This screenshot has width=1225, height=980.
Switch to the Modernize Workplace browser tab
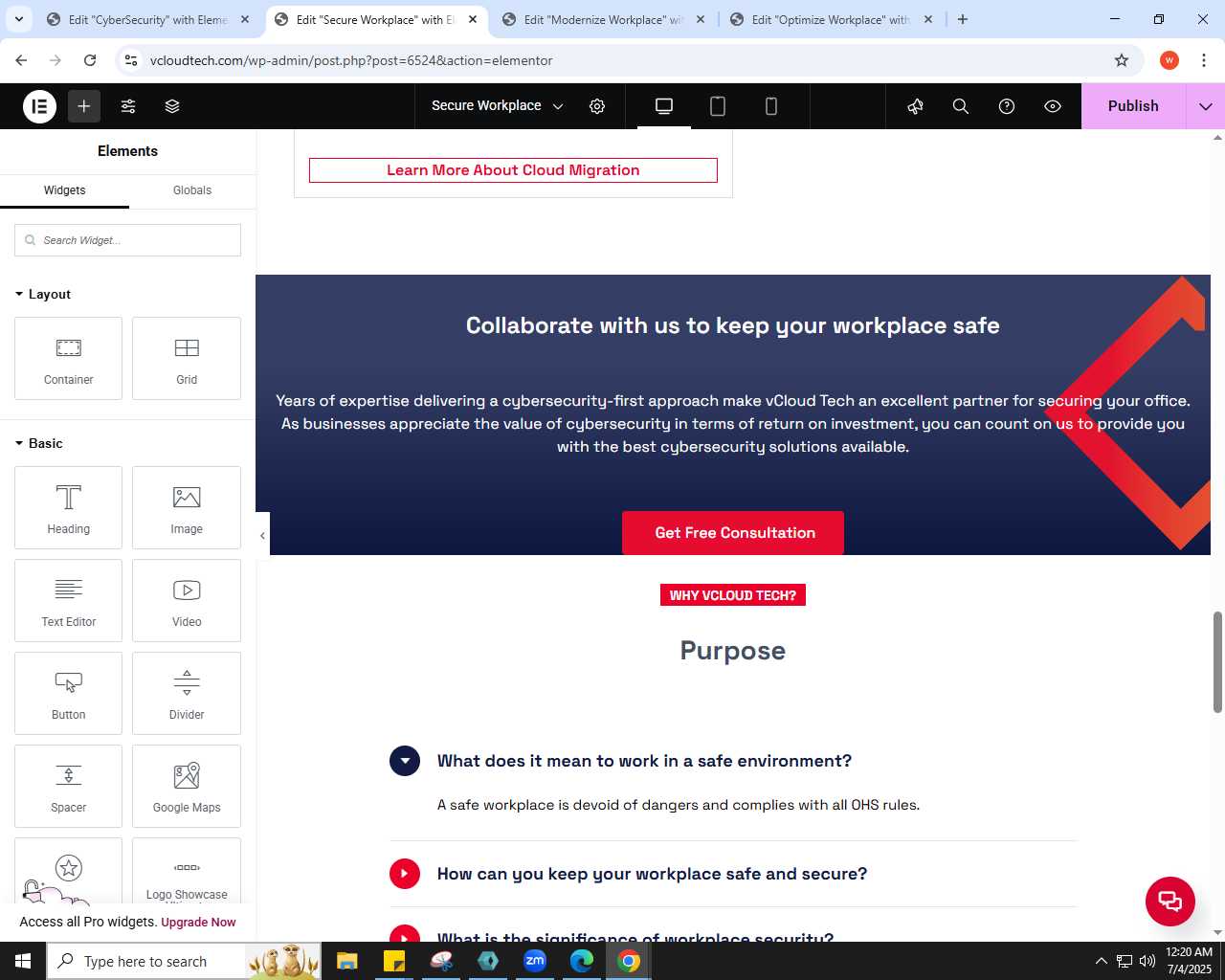click(603, 19)
